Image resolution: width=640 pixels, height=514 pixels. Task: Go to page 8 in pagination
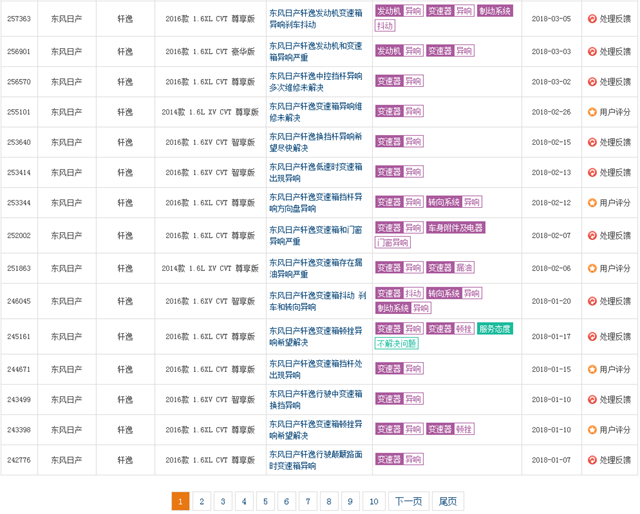pyautogui.click(x=329, y=501)
